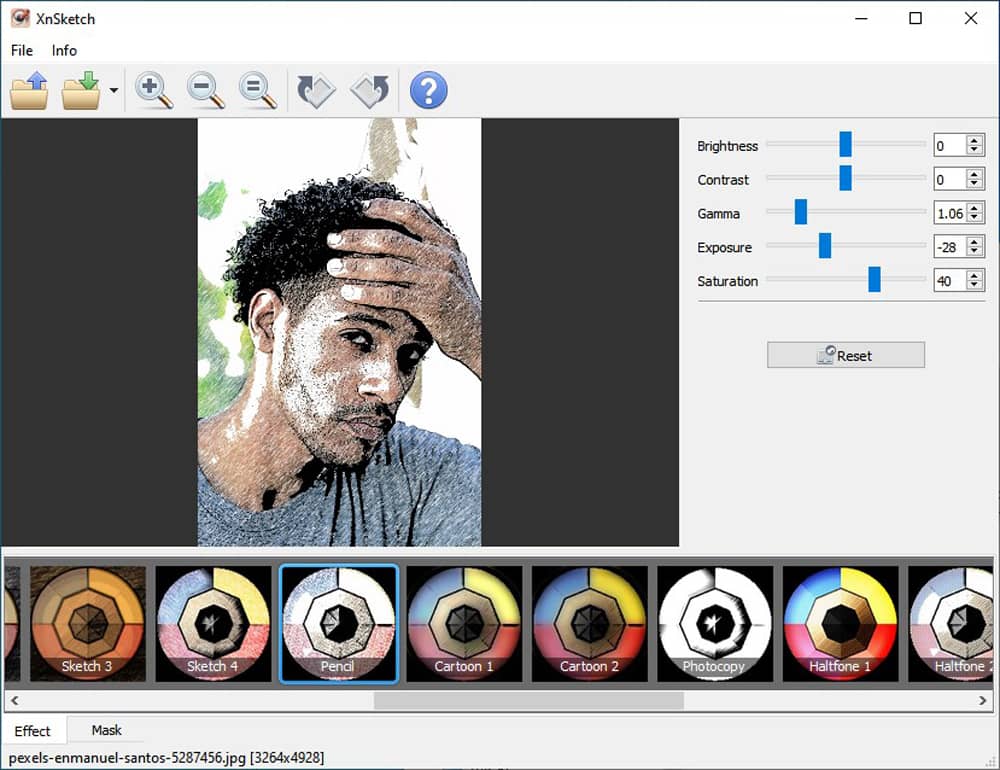Increase Brightness using its up stepper
The image size is (1000, 770).
pyautogui.click(x=972, y=140)
